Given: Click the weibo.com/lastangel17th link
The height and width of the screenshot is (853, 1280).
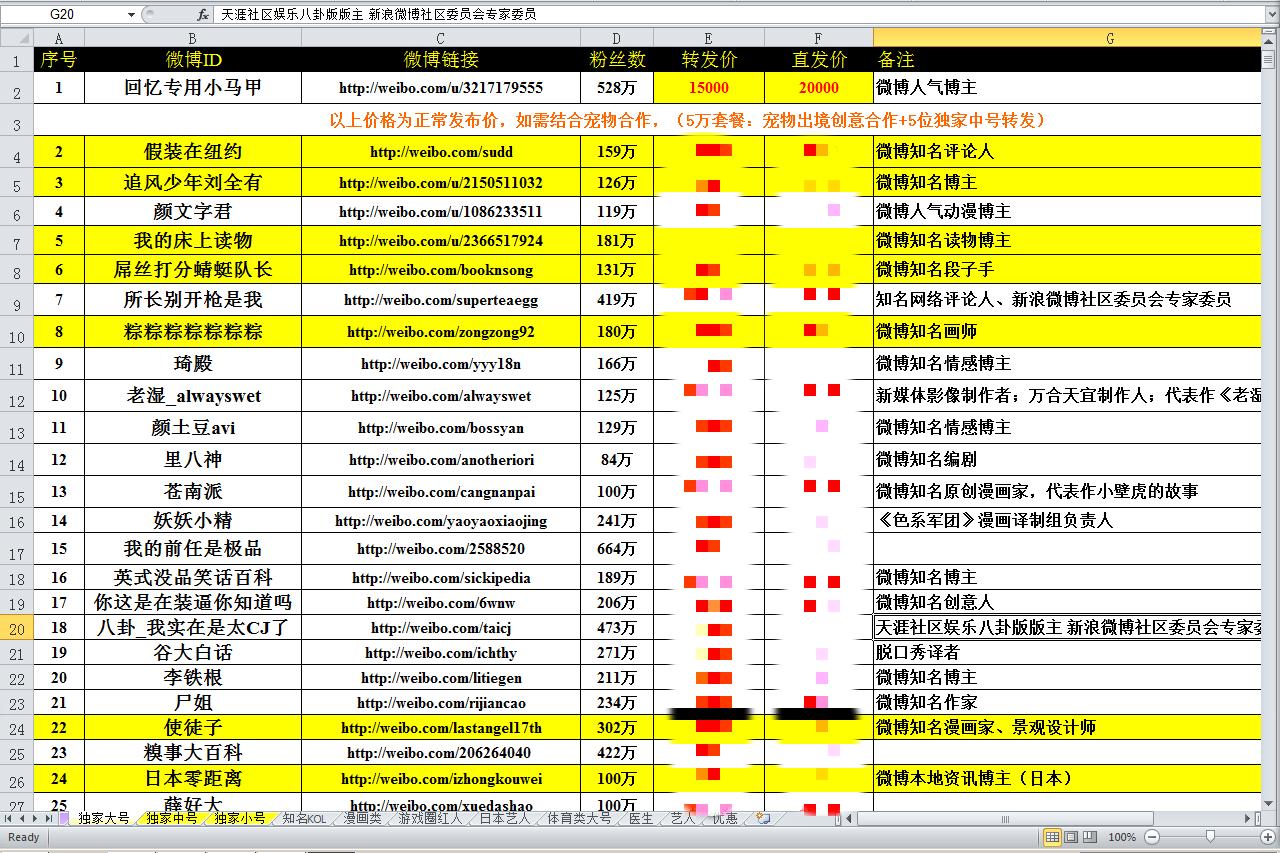Looking at the screenshot, I should tap(438, 727).
